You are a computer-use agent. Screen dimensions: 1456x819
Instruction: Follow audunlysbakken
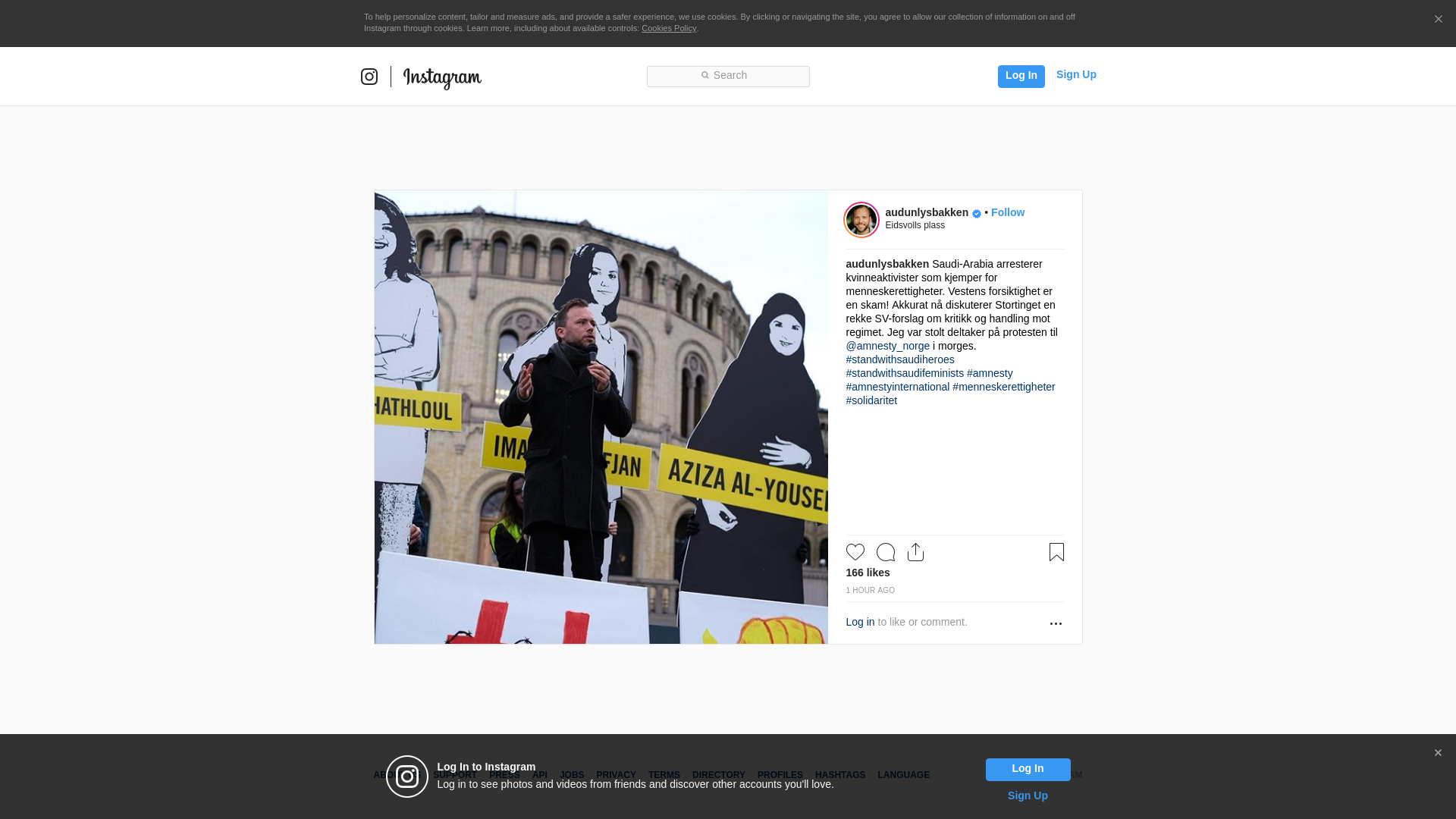tap(1007, 212)
